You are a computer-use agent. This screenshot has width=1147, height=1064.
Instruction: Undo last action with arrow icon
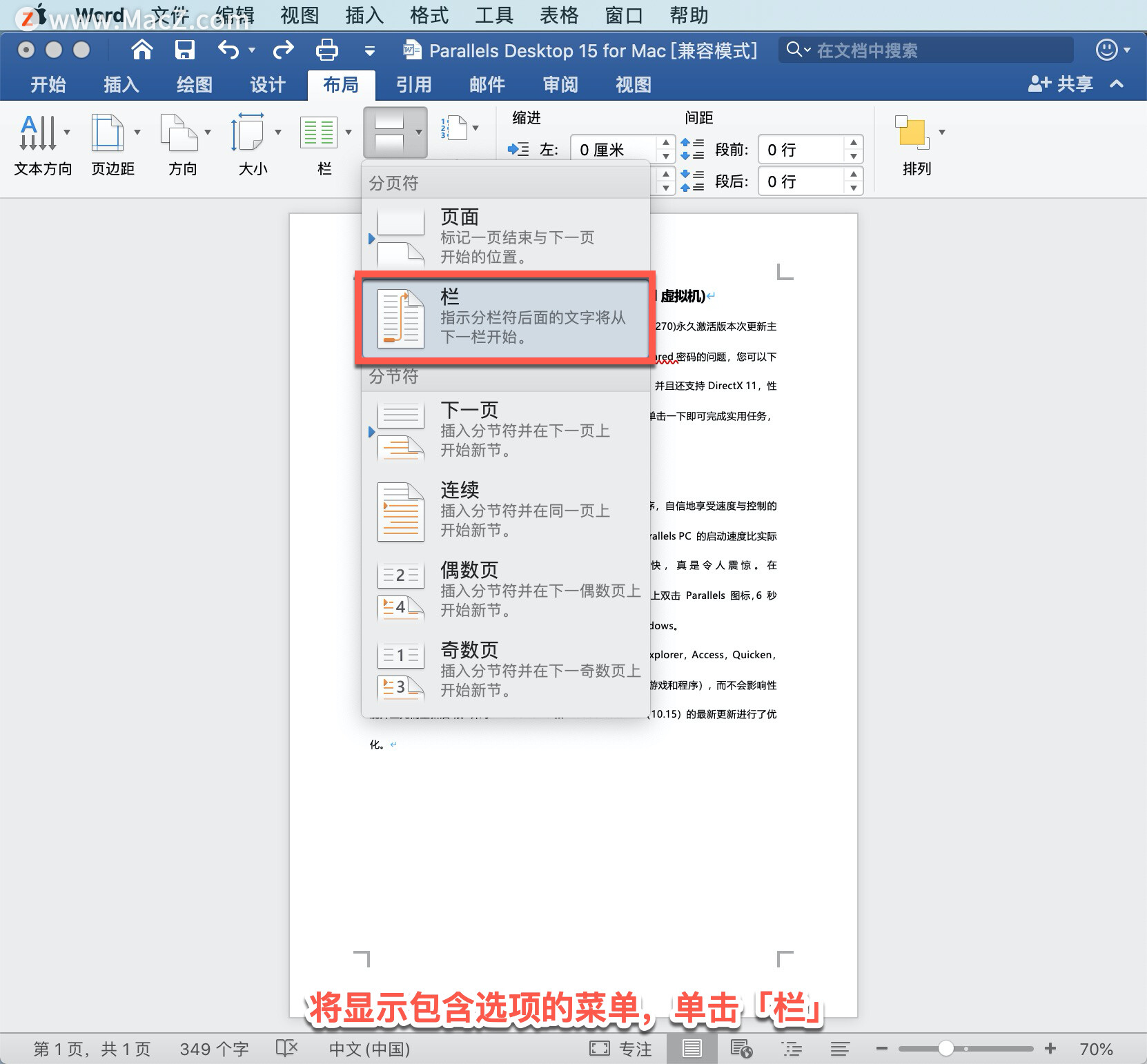[228, 50]
